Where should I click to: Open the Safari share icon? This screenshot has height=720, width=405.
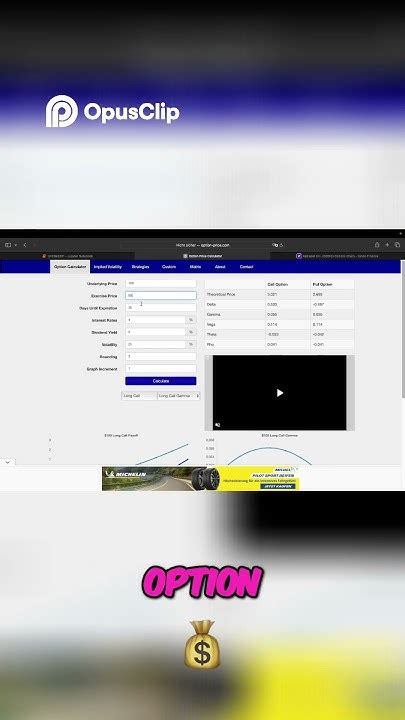click(377, 245)
